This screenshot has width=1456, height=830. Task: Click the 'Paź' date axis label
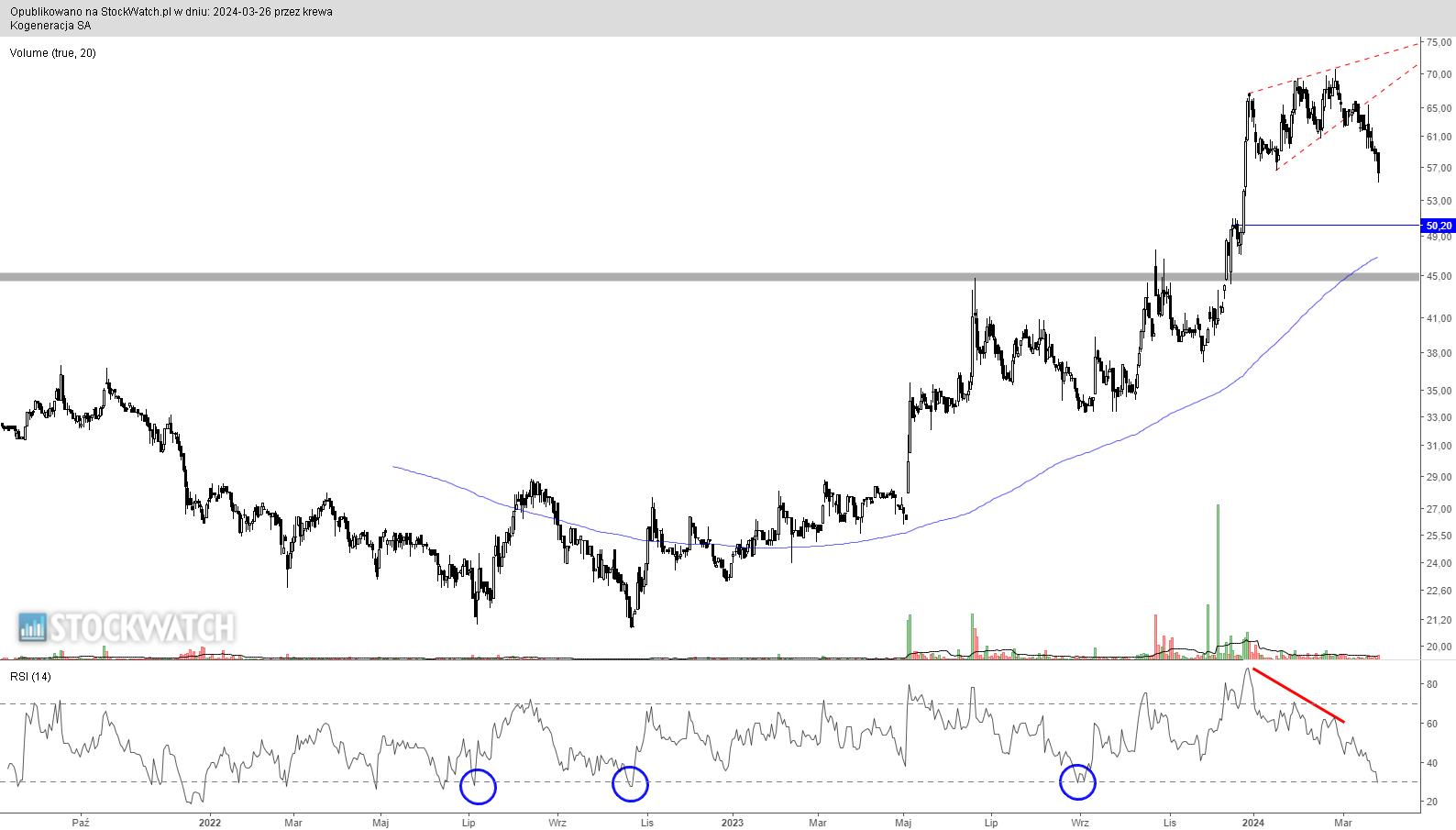point(82,823)
